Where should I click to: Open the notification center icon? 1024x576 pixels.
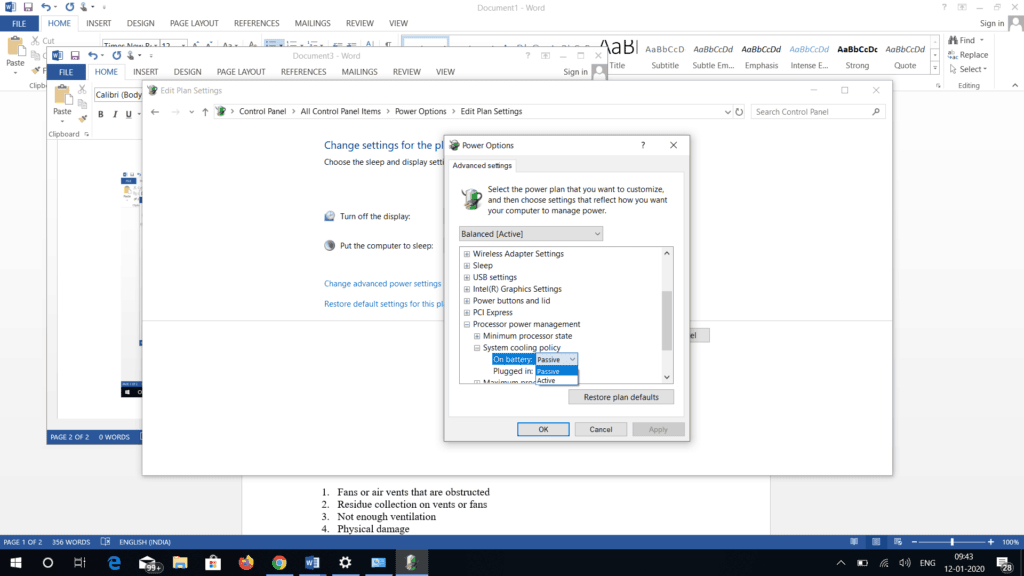point(1004,562)
